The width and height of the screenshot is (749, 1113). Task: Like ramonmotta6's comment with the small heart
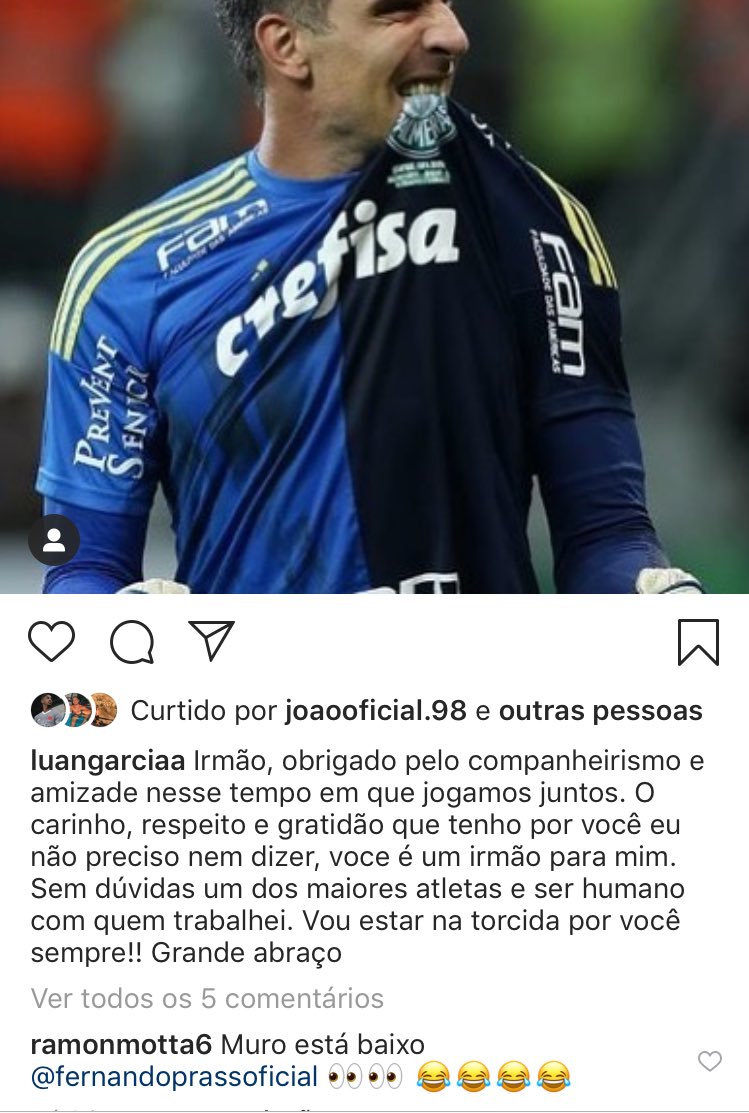tap(710, 1061)
